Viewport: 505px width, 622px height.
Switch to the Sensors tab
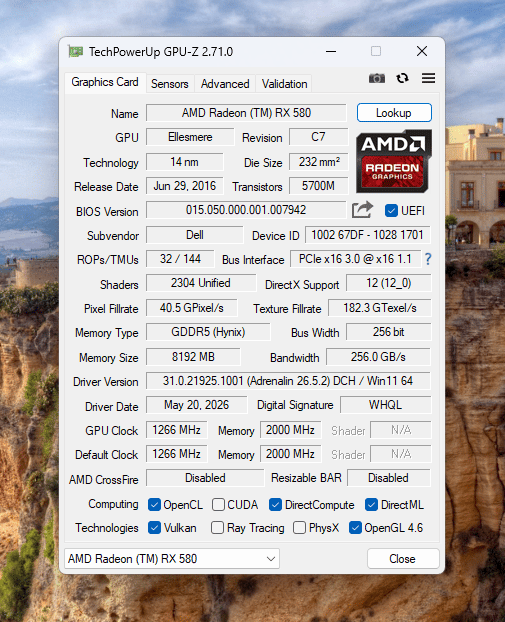pyautogui.click(x=169, y=84)
